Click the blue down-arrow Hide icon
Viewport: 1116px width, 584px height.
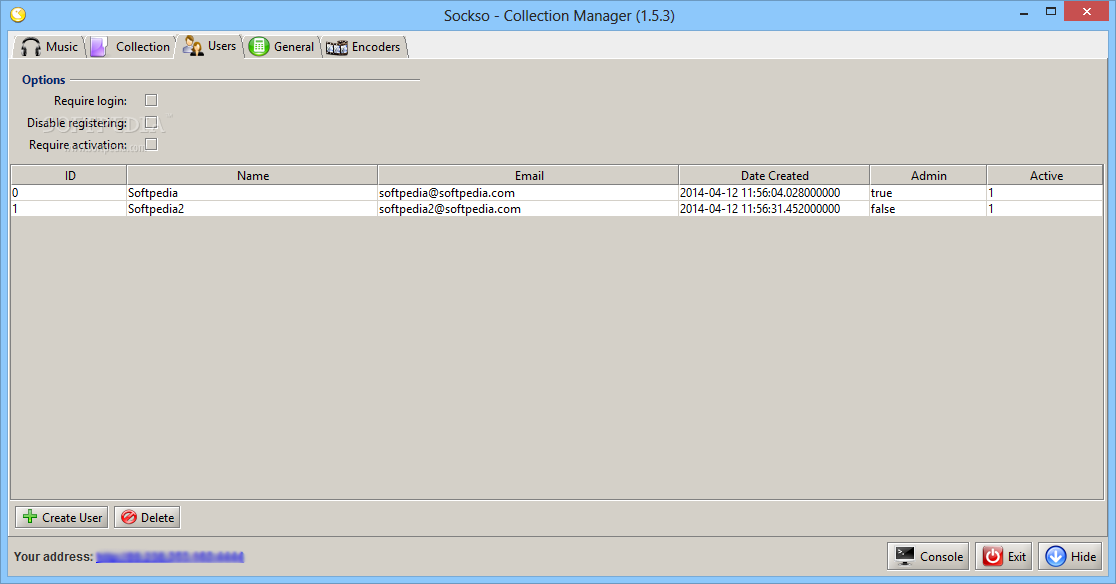click(1056, 556)
